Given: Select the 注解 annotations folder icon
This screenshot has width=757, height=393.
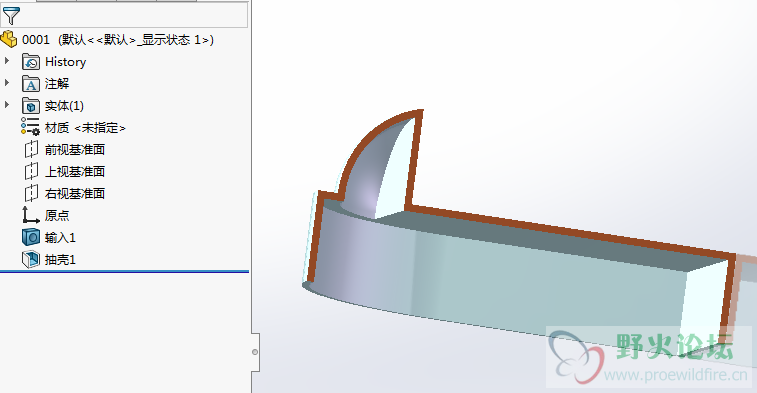Looking at the screenshot, I should point(31,84).
